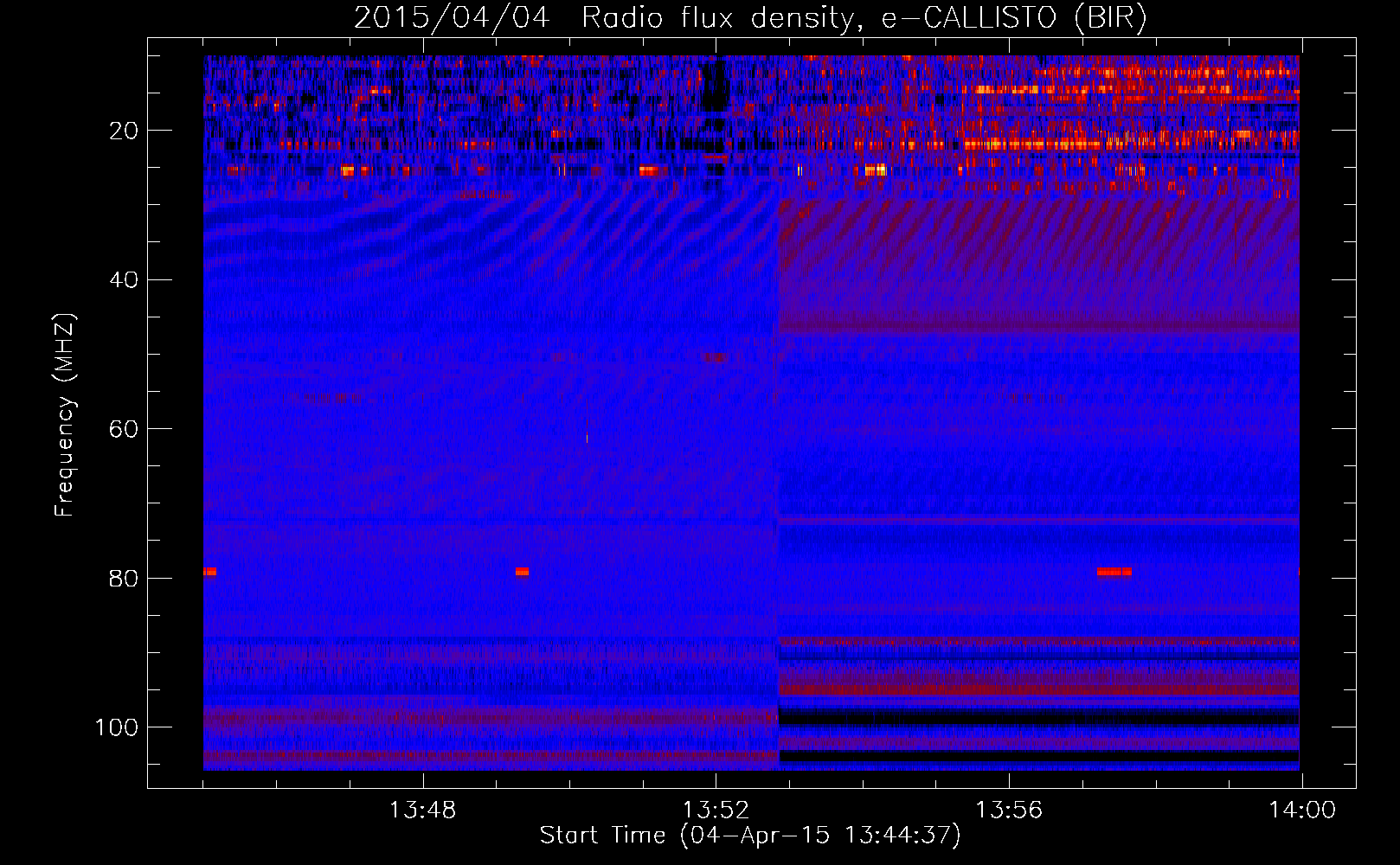Click the 80 MHz frequency tick label
Viewport: 1400px width, 865px height.
tap(124, 579)
